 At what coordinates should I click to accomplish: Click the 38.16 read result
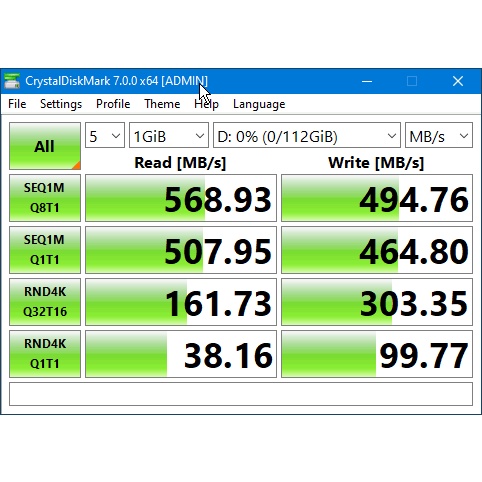(181, 354)
